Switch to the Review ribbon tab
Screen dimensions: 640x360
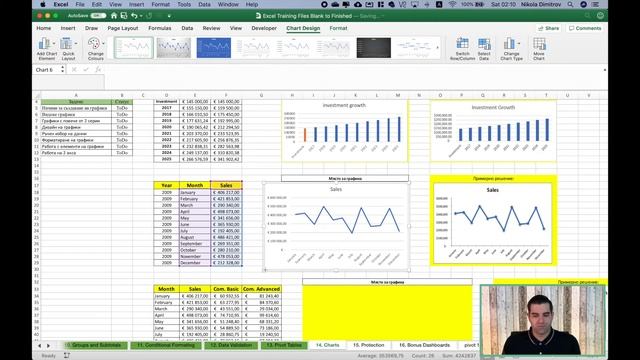[211, 28]
